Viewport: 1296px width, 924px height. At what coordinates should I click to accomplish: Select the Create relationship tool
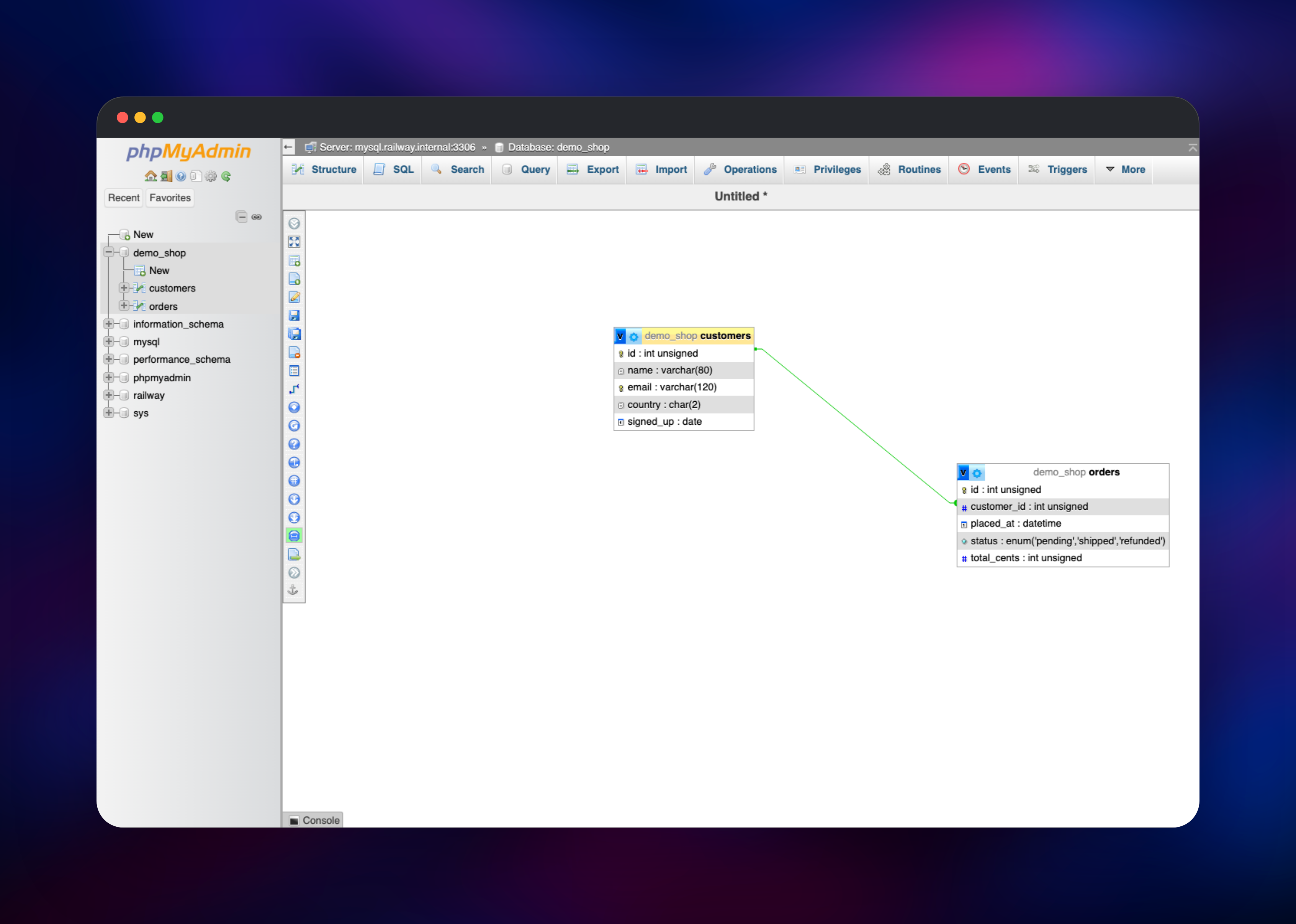(294, 389)
